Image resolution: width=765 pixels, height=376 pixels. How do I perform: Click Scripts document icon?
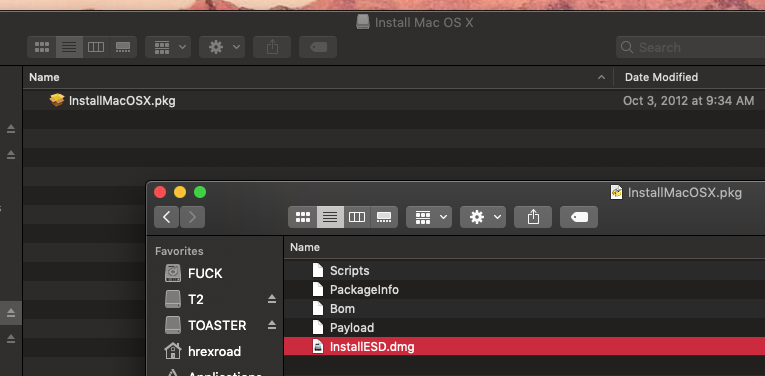318,270
